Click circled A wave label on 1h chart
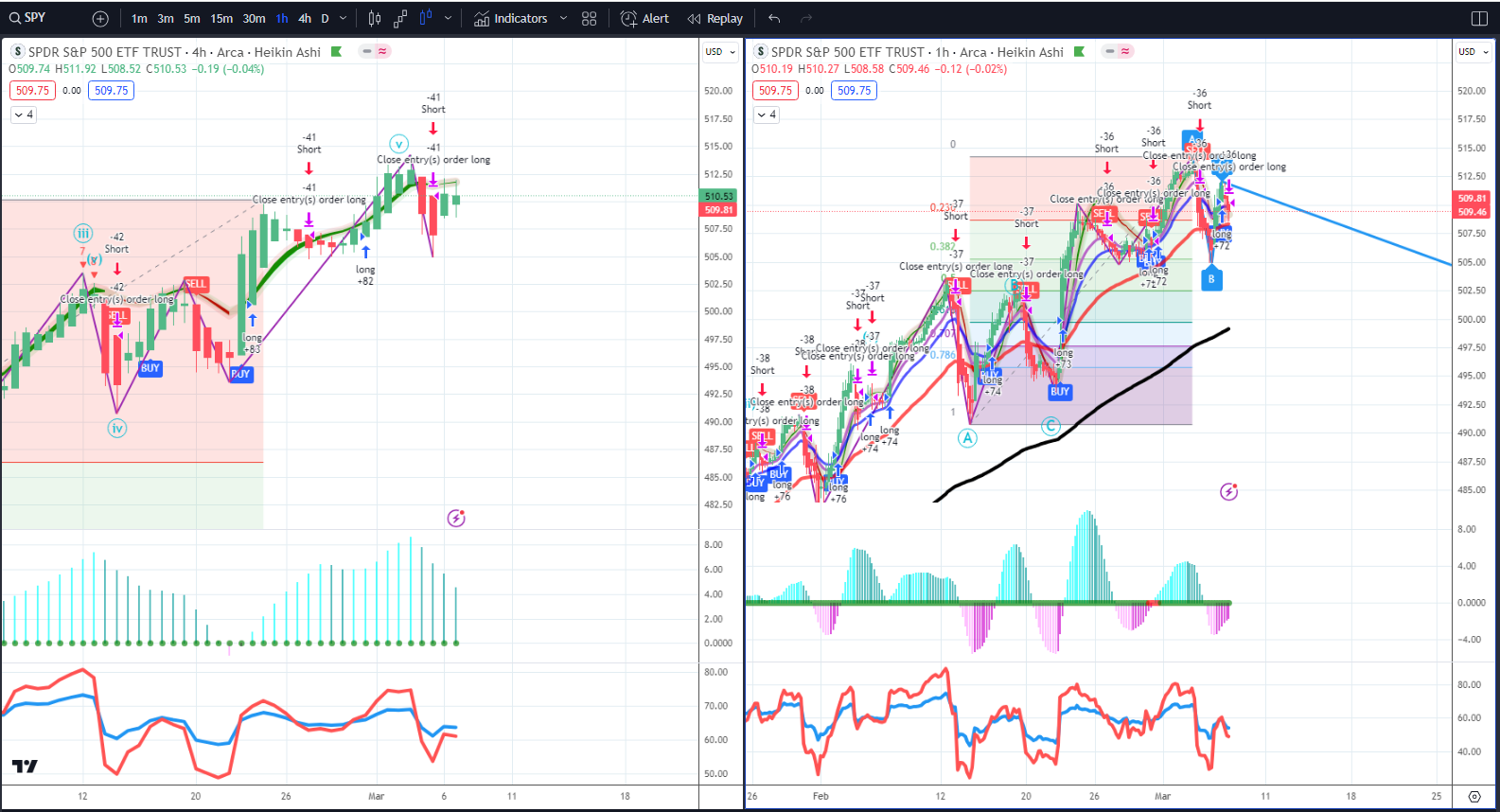This screenshot has width=1500, height=812. (x=967, y=437)
